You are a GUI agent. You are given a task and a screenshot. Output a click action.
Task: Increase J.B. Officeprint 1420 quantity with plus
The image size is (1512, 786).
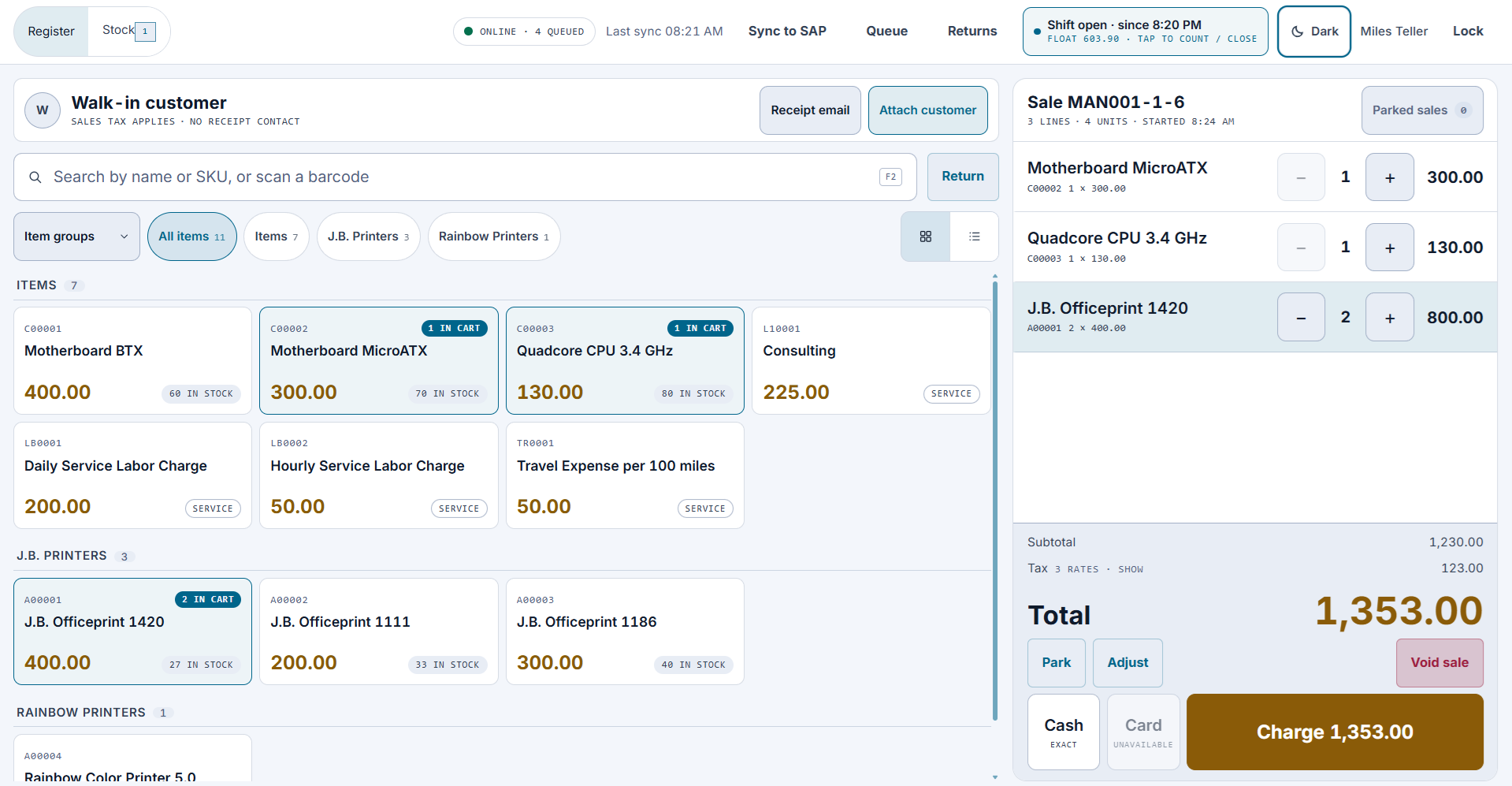[x=1389, y=317]
